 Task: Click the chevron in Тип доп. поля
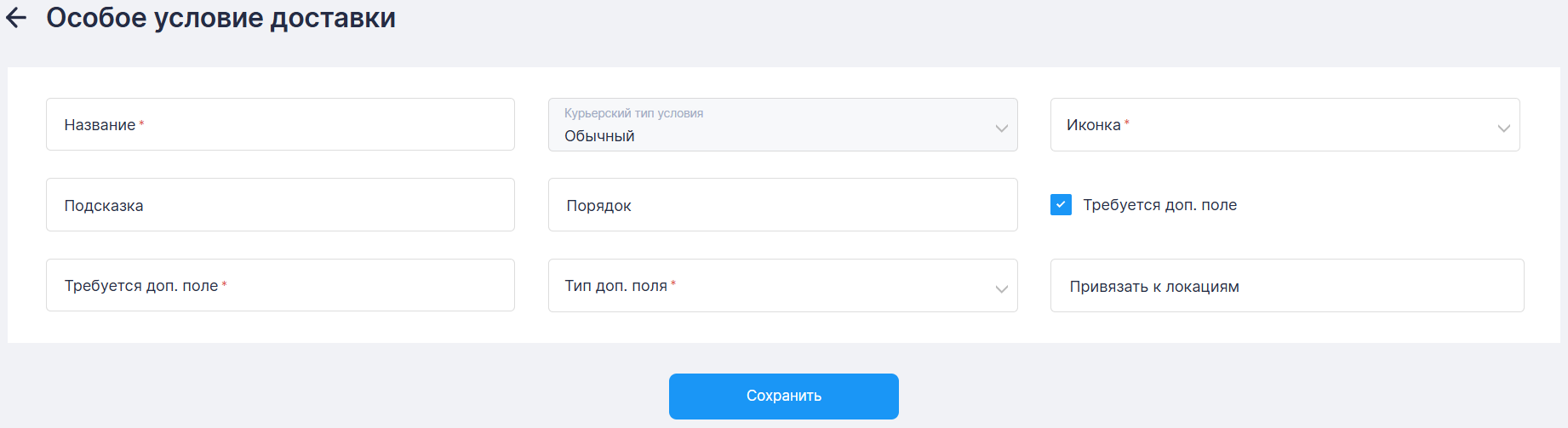point(1001,289)
